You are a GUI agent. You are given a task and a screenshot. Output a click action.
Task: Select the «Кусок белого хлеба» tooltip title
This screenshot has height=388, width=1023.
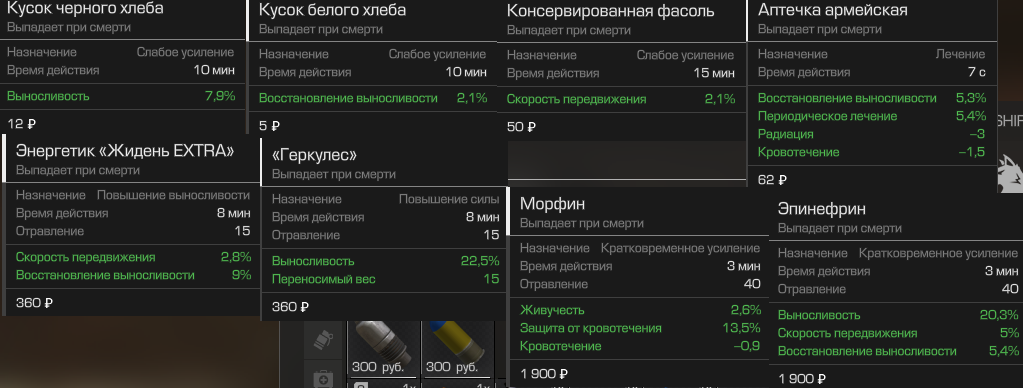(x=332, y=10)
